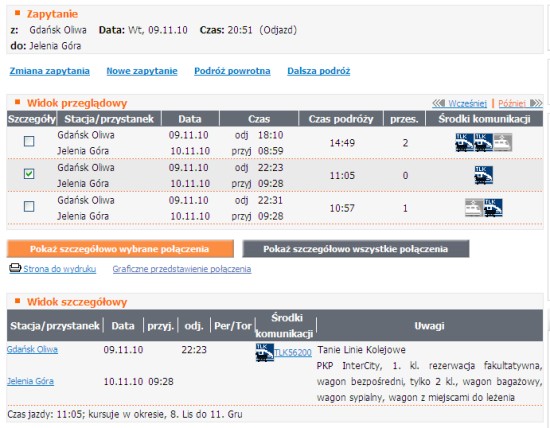
Task: Click gray regional train icon in 22:31 row
Action: tap(474, 208)
